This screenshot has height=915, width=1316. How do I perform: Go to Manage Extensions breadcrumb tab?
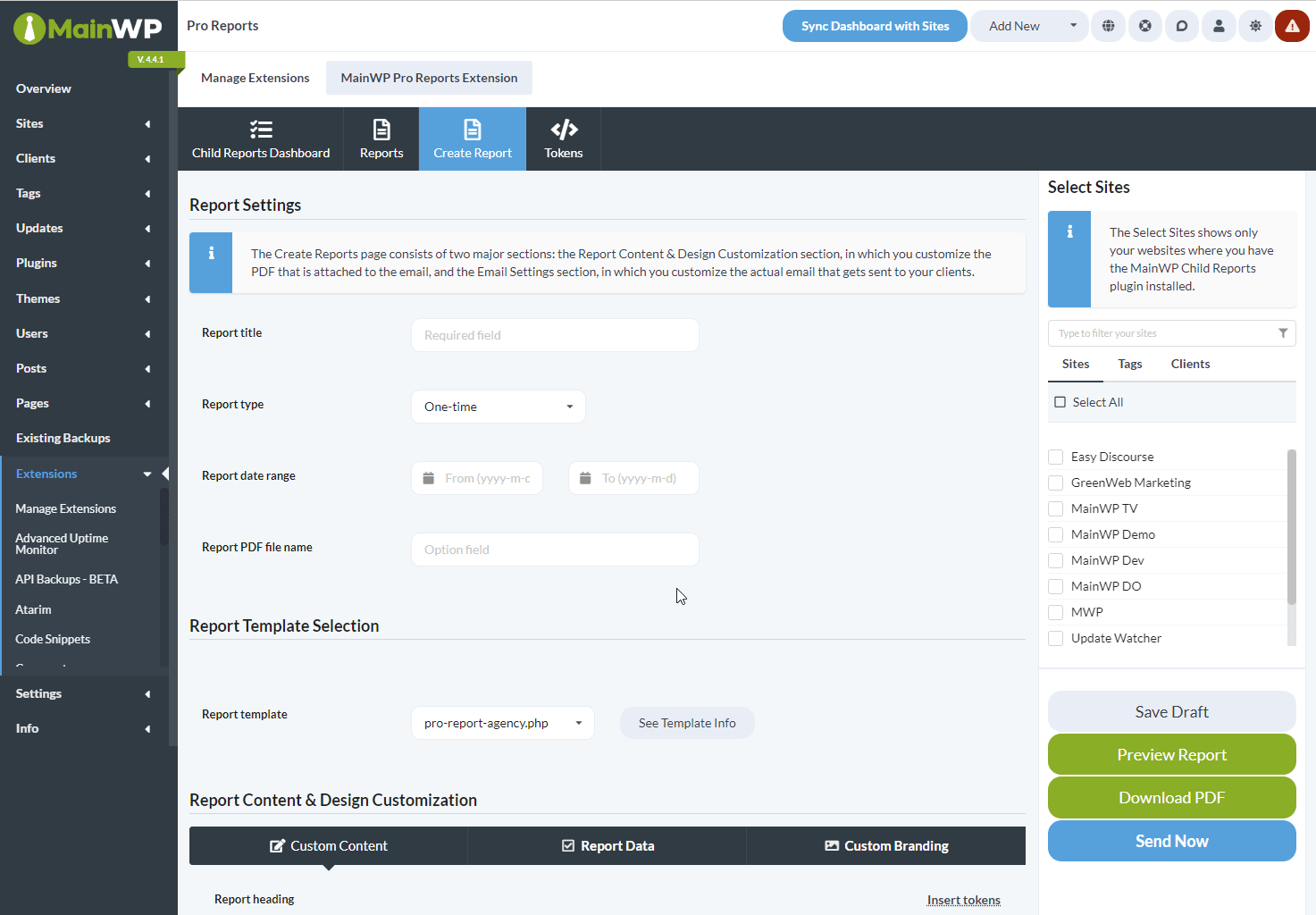[x=255, y=78]
